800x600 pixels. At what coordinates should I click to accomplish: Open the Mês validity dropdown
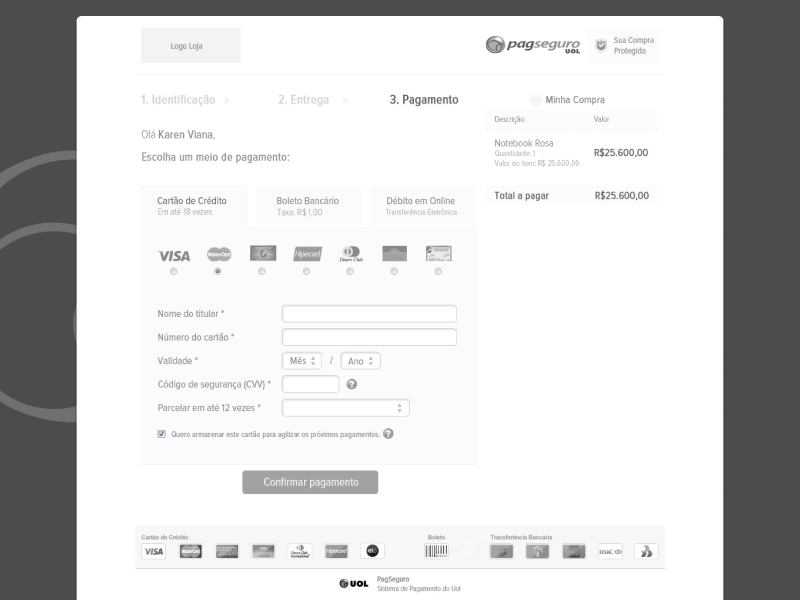(303, 361)
